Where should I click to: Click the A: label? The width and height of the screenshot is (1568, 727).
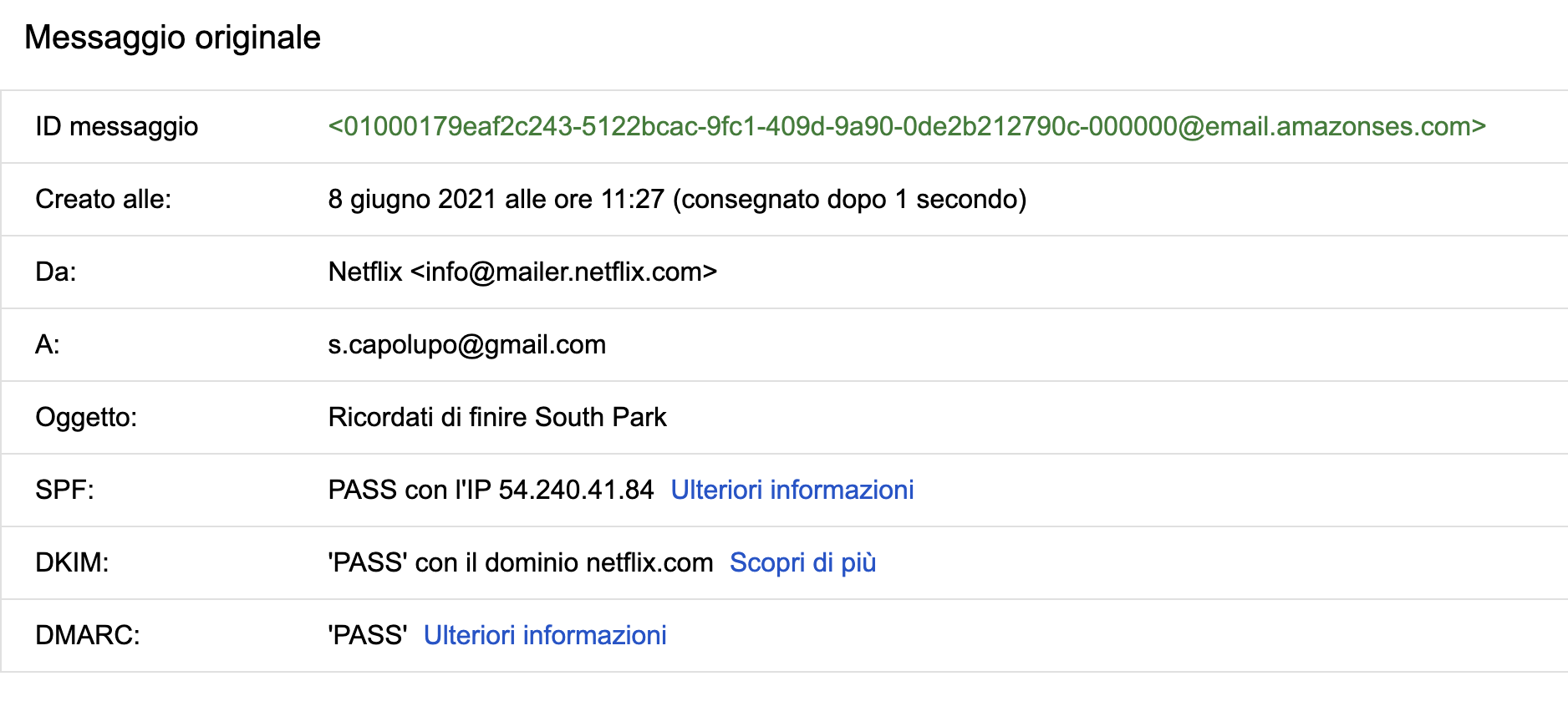(48, 344)
